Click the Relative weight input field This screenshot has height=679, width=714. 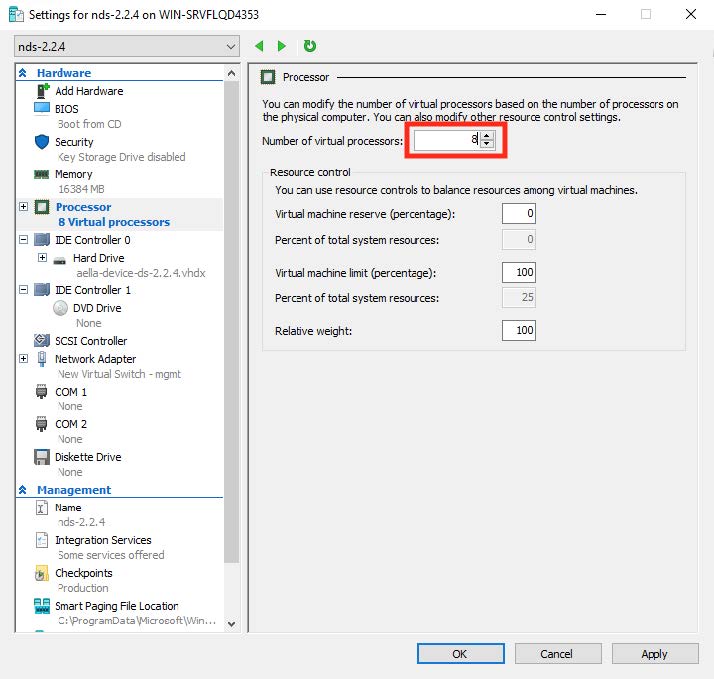519,330
